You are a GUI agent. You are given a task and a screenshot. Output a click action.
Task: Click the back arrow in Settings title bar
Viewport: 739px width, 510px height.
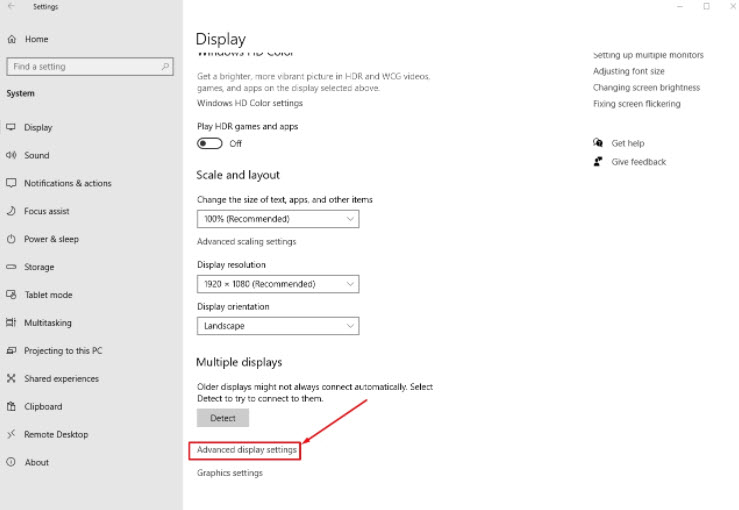(x=11, y=6)
